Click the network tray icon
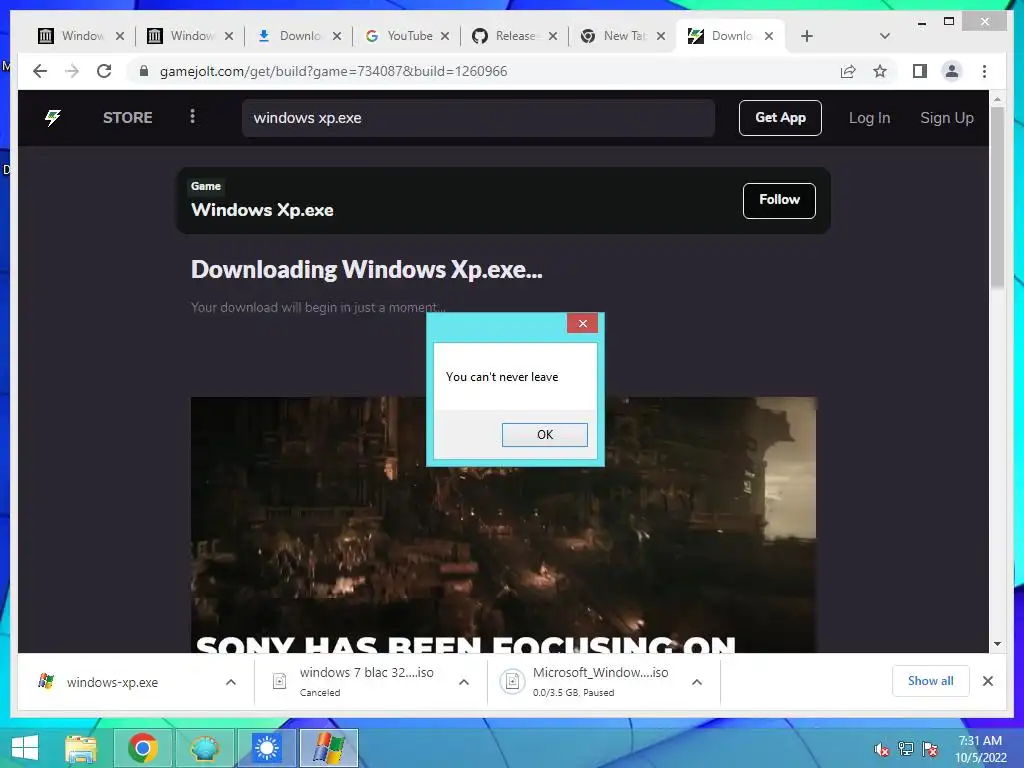This screenshot has width=1024, height=768. tap(906, 749)
